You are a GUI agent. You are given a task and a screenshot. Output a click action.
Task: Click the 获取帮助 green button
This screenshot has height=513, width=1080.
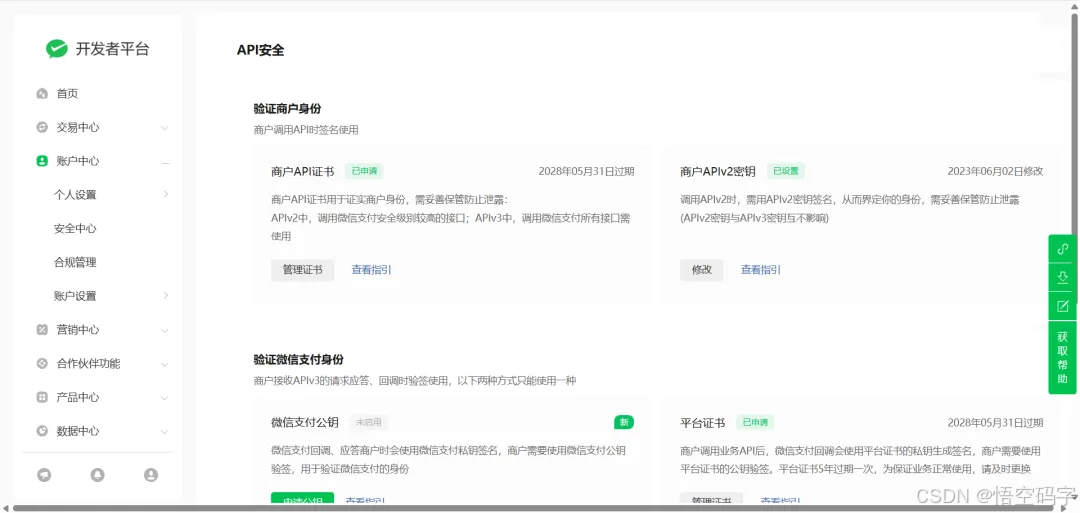[1062, 357]
